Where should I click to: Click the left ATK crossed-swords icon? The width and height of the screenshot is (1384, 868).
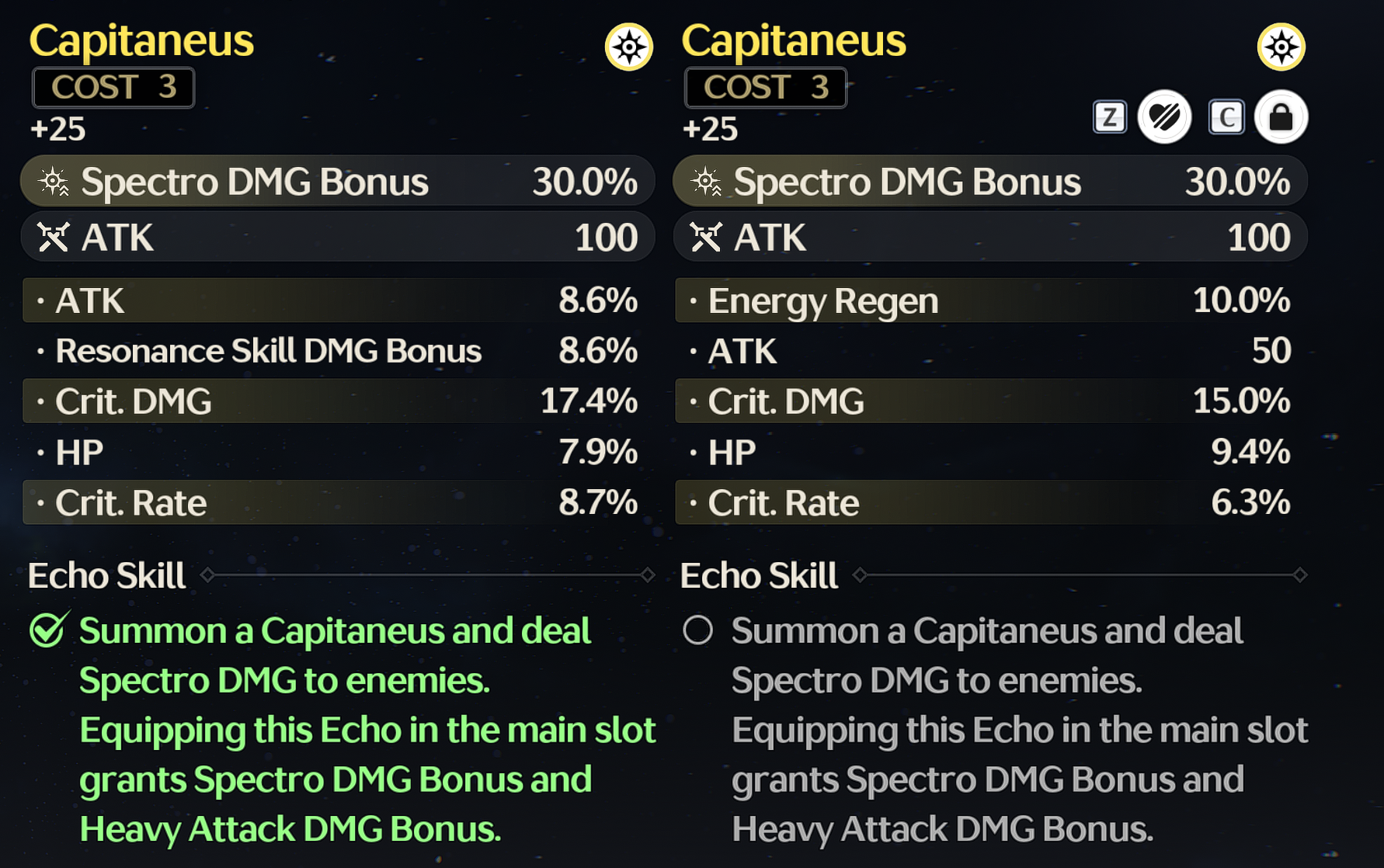(x=53, y=237)
